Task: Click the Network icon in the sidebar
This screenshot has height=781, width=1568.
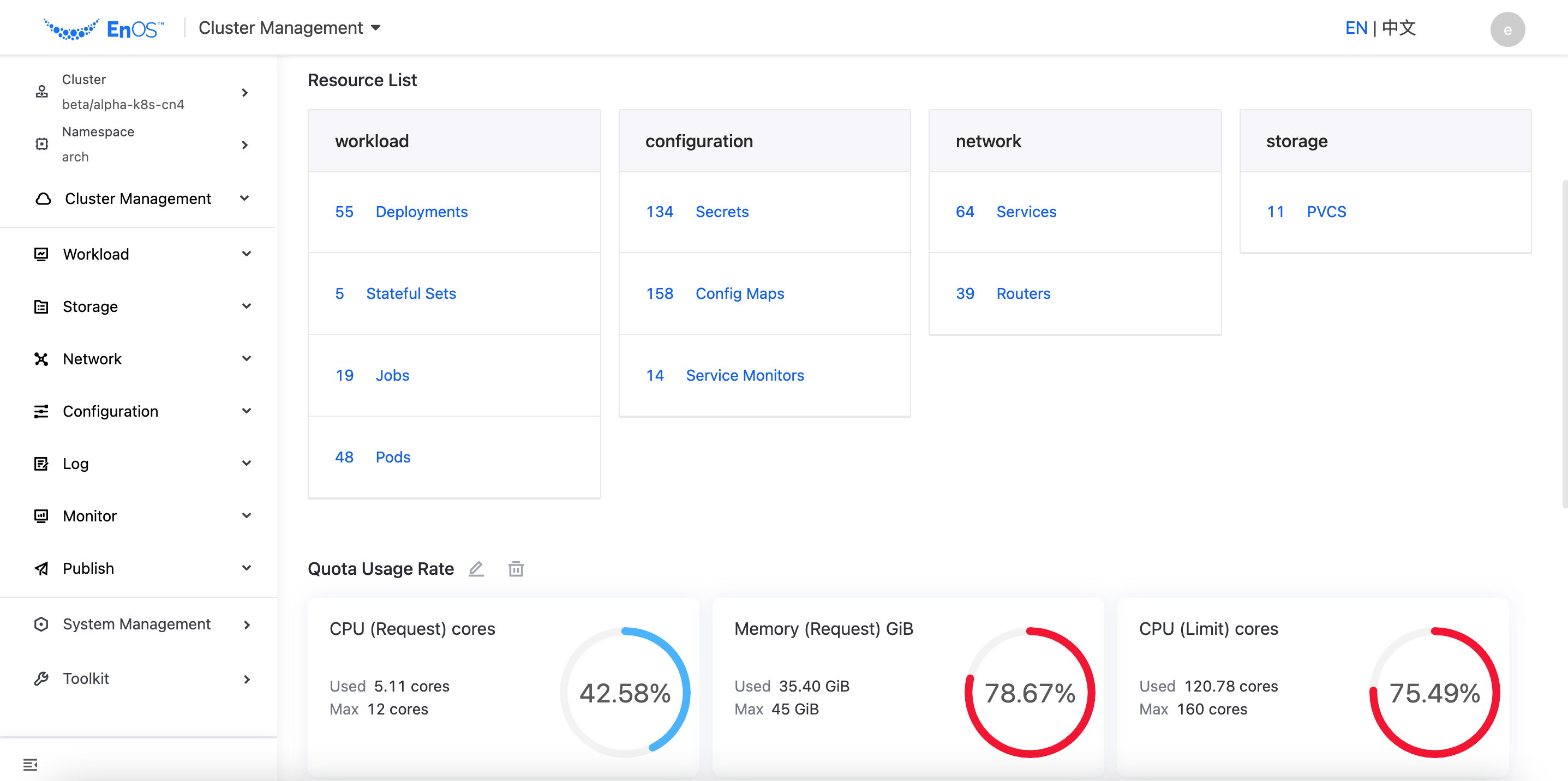Action: (x=41, y=359)
